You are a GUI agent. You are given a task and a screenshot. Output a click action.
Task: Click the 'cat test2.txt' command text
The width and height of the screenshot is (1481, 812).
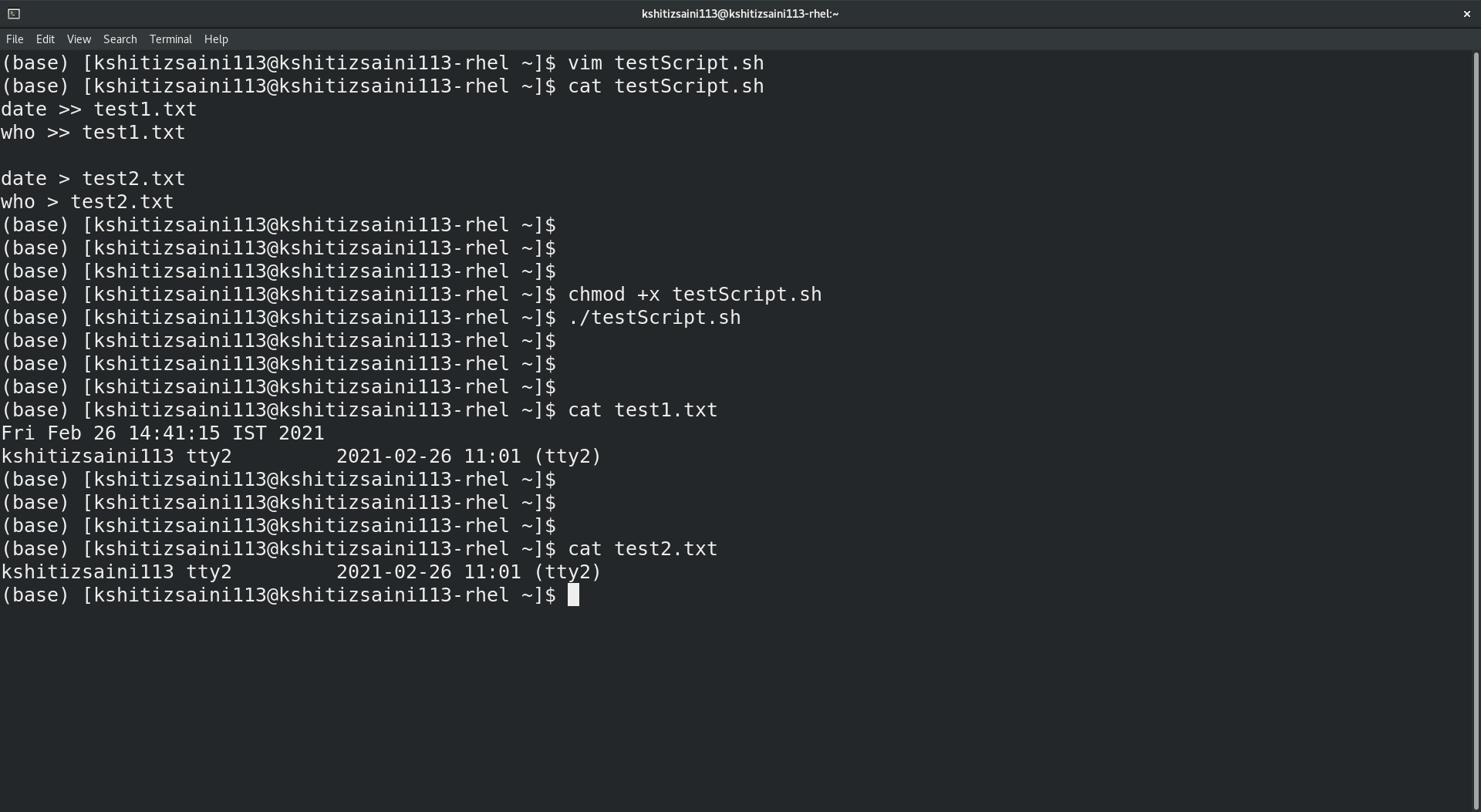642,549
